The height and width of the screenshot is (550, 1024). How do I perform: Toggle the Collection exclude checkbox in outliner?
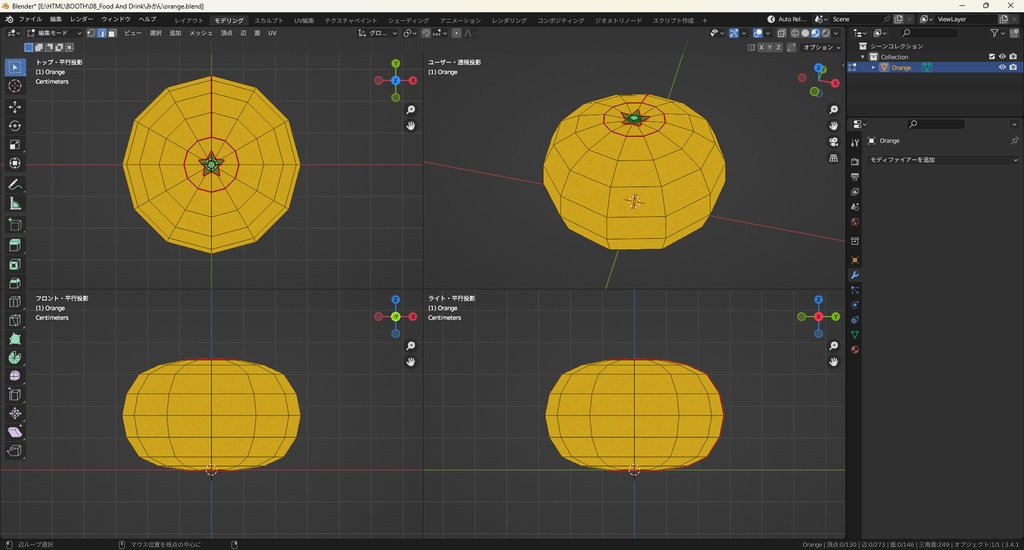992,57
